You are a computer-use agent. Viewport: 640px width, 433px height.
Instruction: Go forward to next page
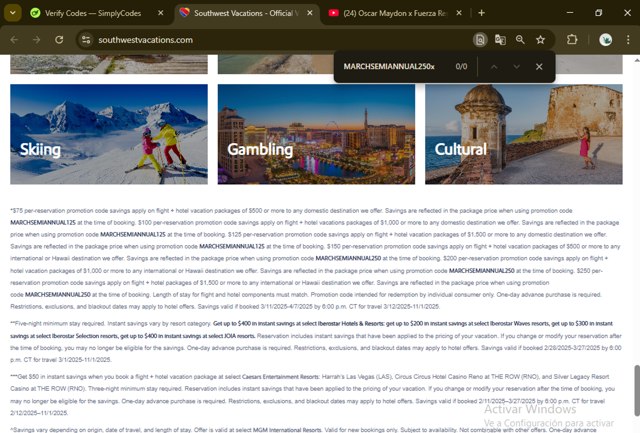click(36, 40)
